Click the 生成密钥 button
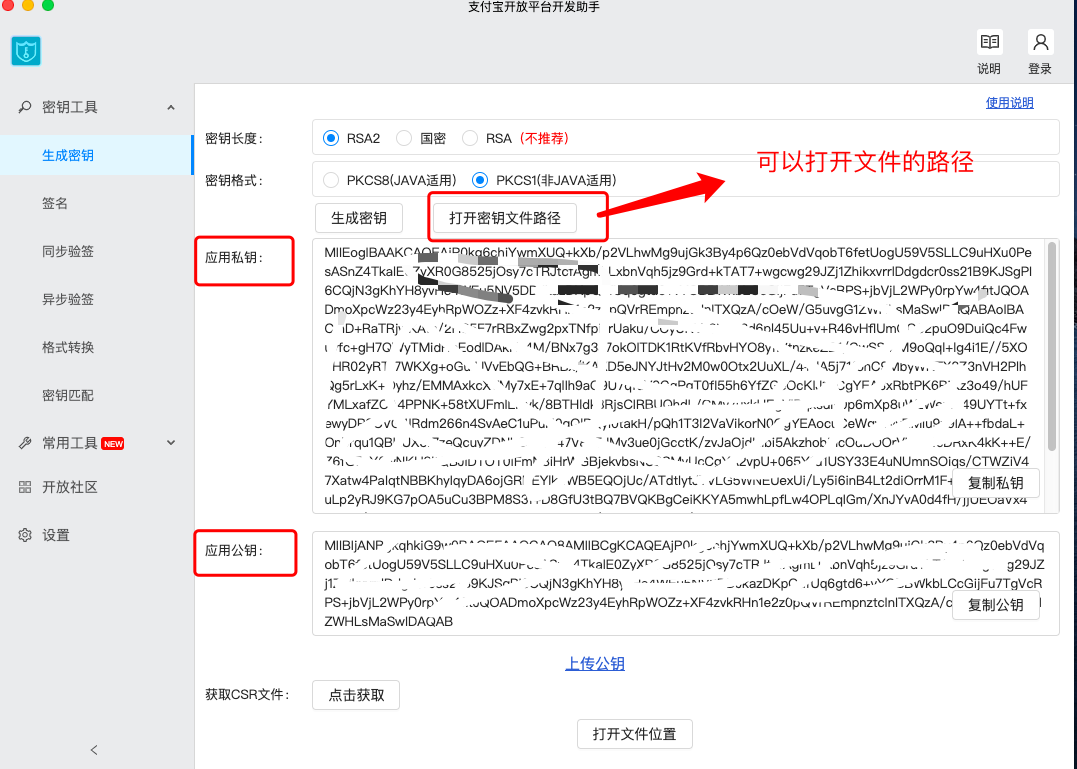Viewport: 1077px width, 769px height. [x=359, y=218]
